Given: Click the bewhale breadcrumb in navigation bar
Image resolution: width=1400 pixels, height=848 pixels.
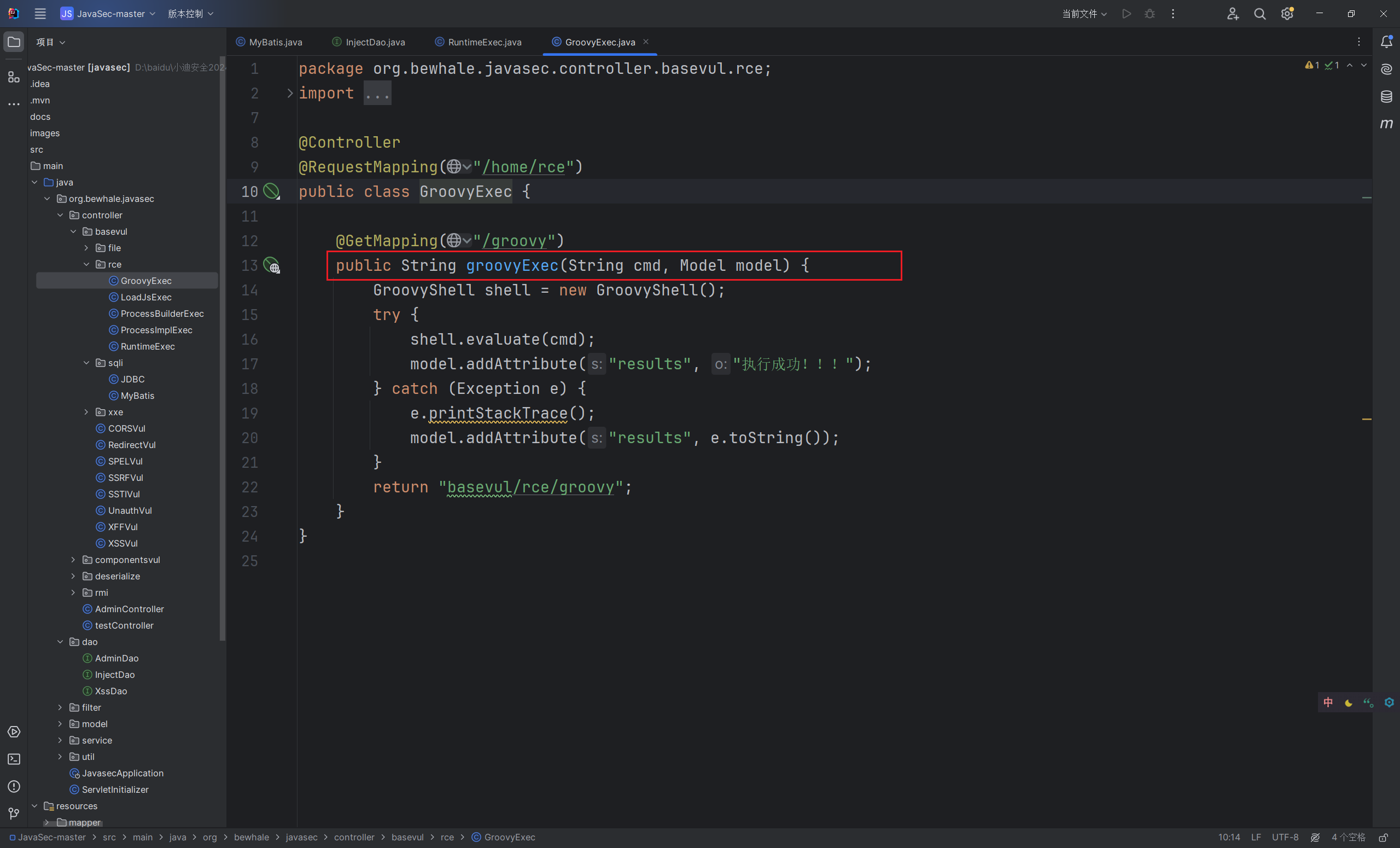Looking at the screenshot, I should click(x=251, y=837).
